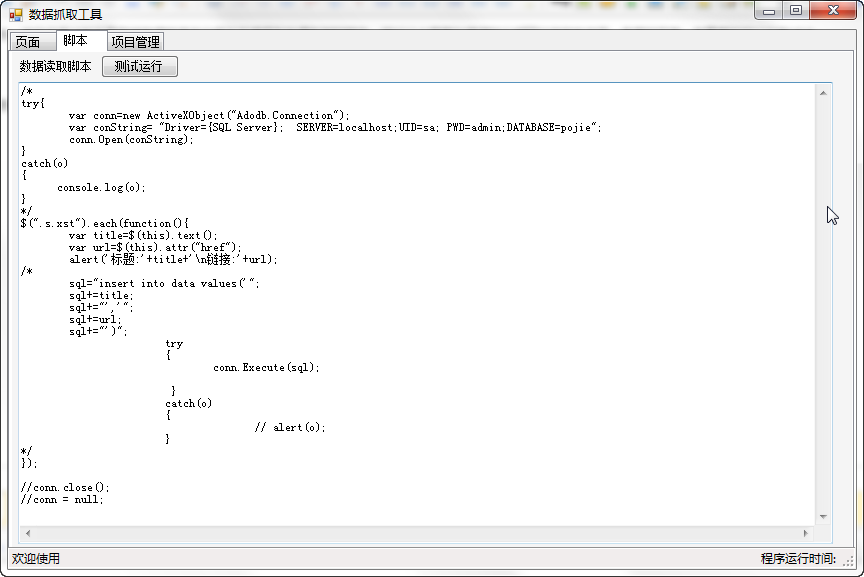Click the // alert(o) comment line

pyautogui.click(x=290, y=427)
